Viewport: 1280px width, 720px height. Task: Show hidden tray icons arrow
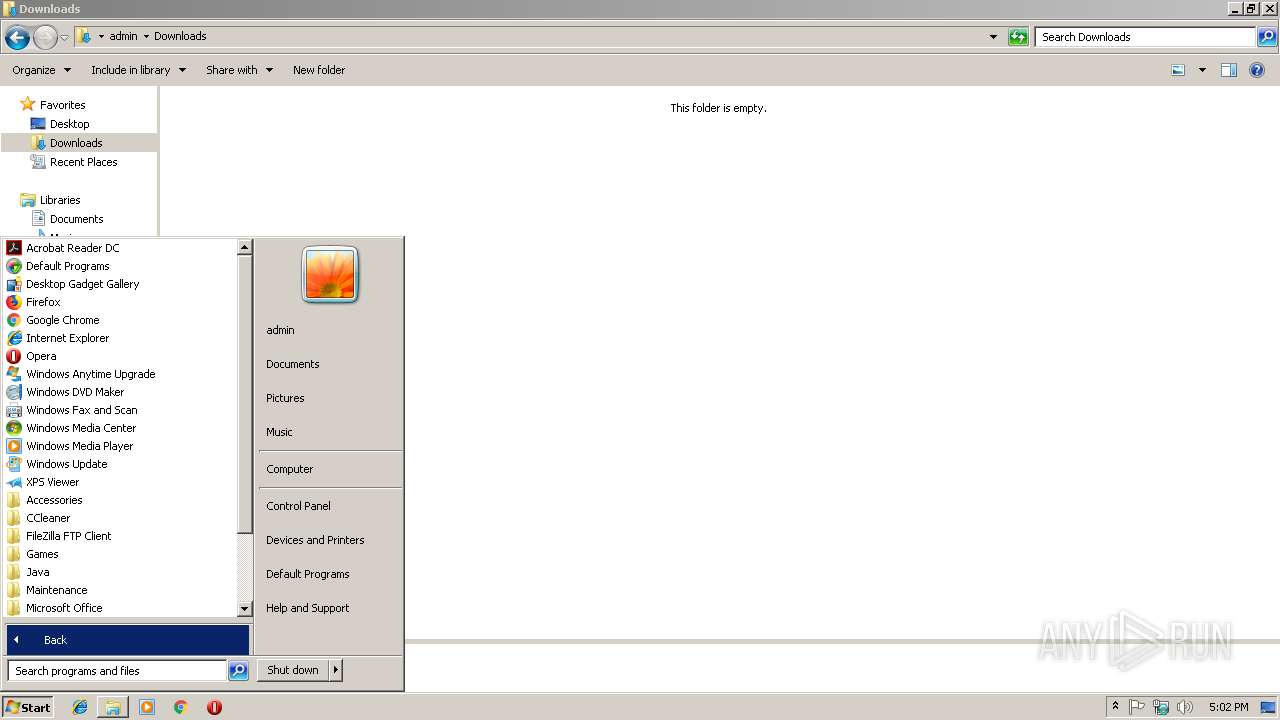pyautogui.click(x=1115, y=706)
